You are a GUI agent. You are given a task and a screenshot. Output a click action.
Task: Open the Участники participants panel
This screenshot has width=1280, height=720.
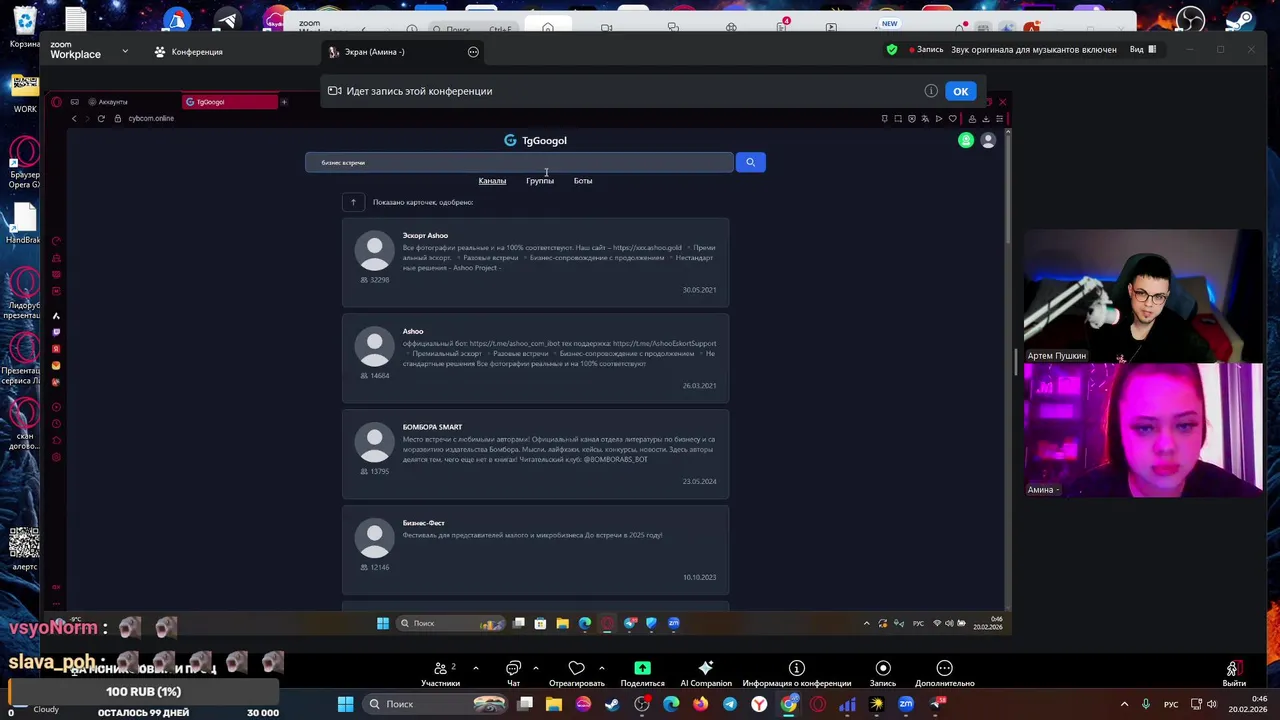pos(440,674)
